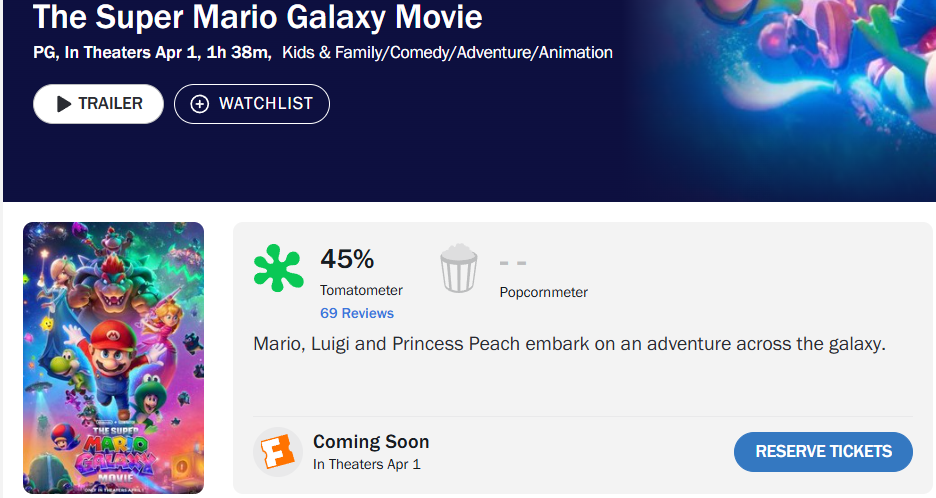Click the movie synopsis description text
Viewport: 936px width, 498px height.
point(570,344)
